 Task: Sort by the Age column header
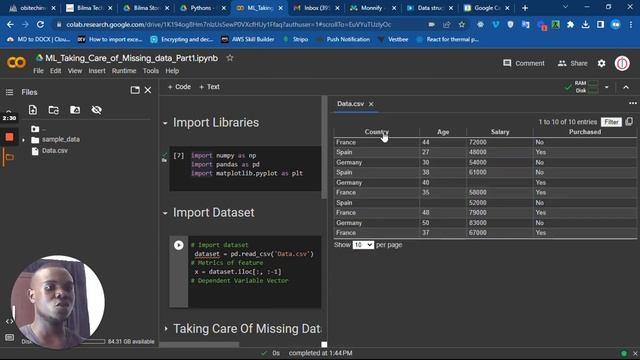pyautogui.click(x=443, y=132)
